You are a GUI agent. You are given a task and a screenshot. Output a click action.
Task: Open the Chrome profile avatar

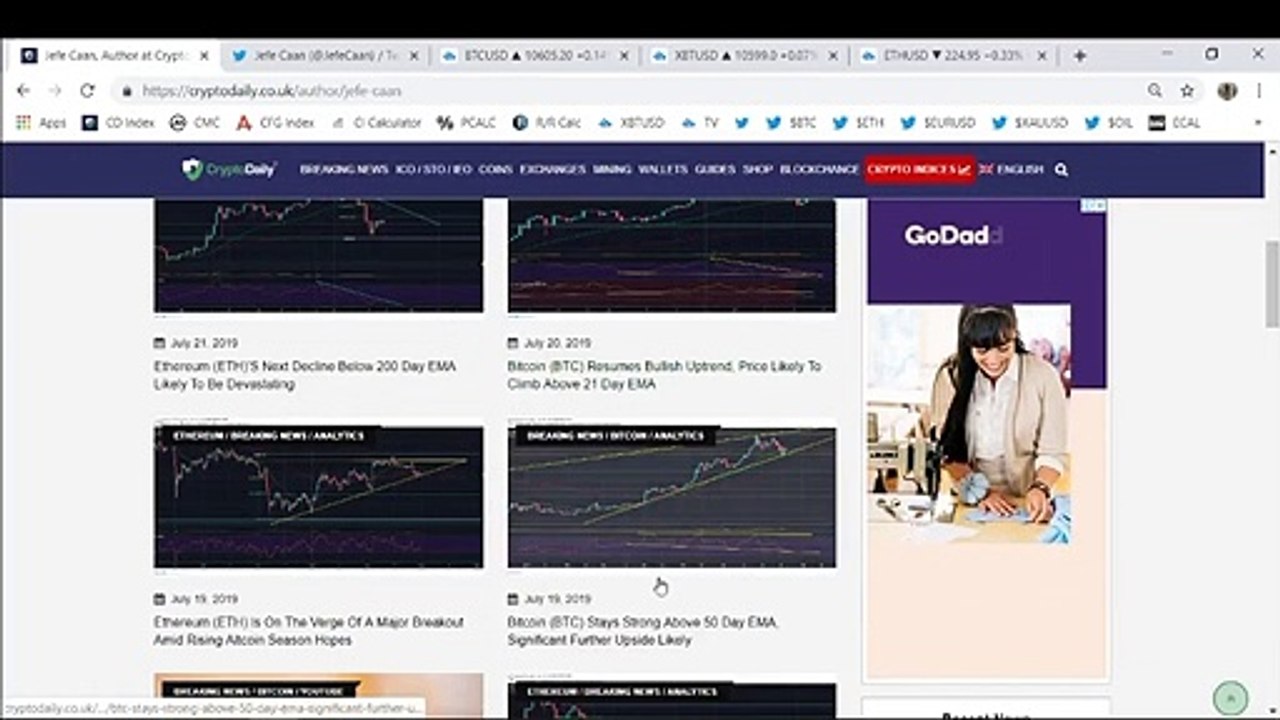[1227, 91]
